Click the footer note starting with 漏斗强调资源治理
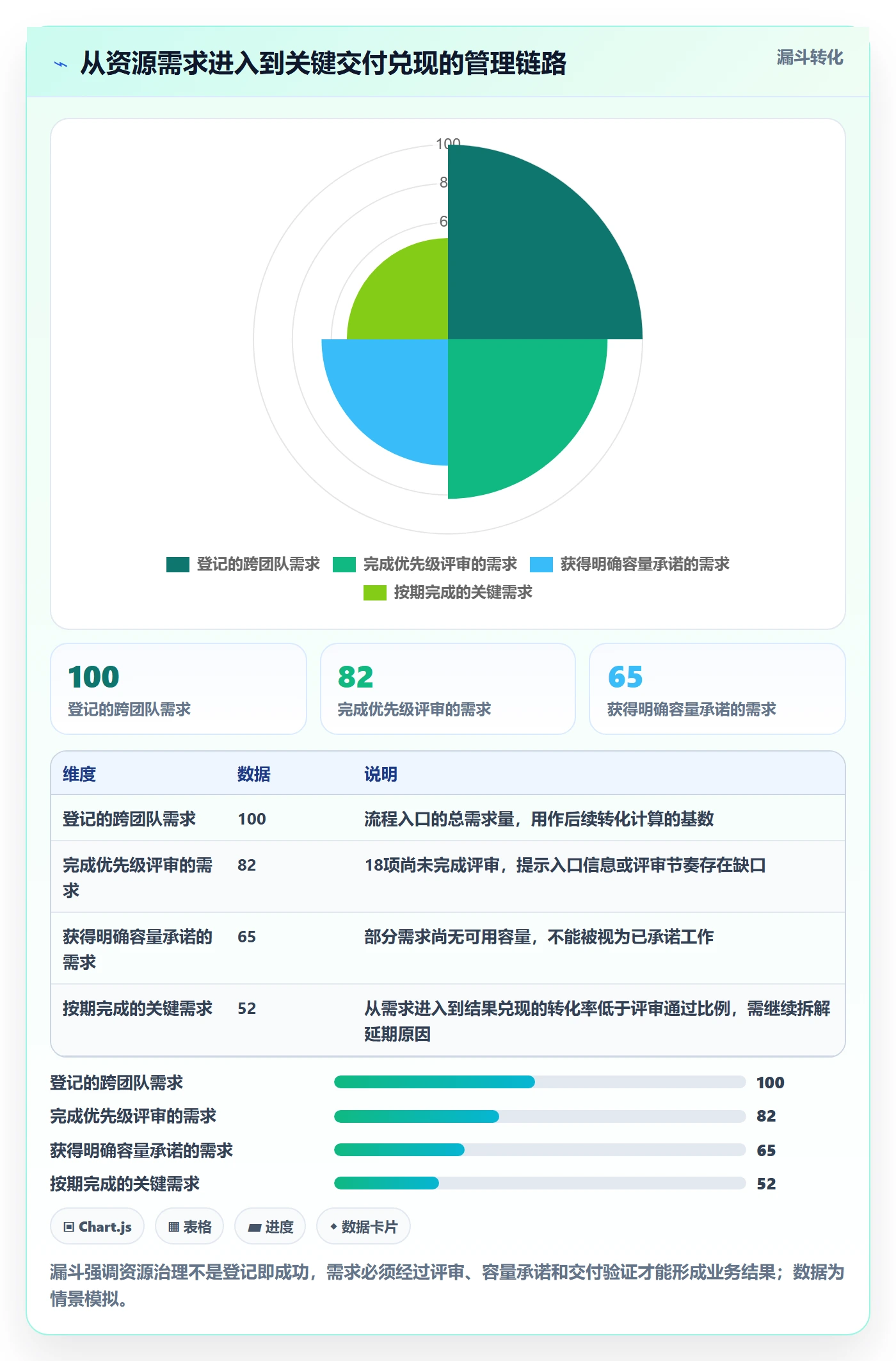Viewport: 896px width, 1361px height. [x=448, y=1285]
